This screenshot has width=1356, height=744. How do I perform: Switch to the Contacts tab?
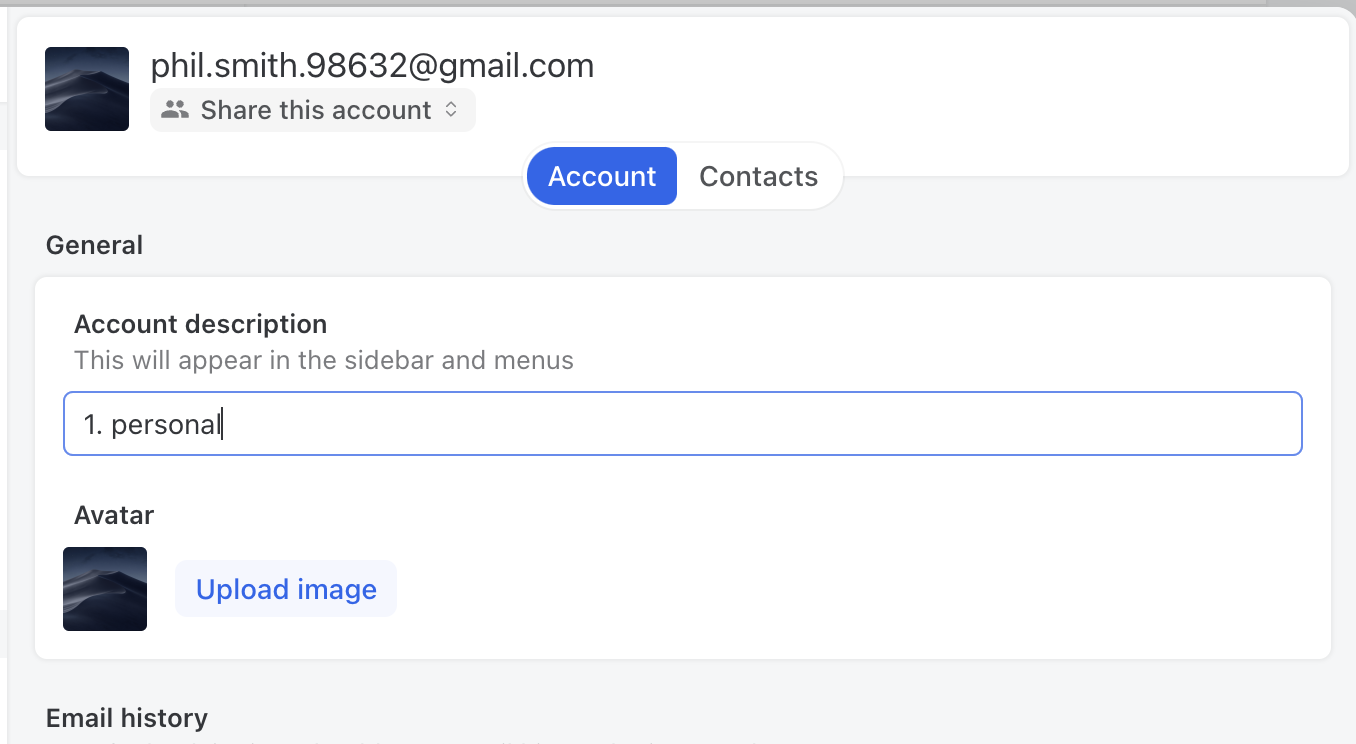[x=758, y=176]
